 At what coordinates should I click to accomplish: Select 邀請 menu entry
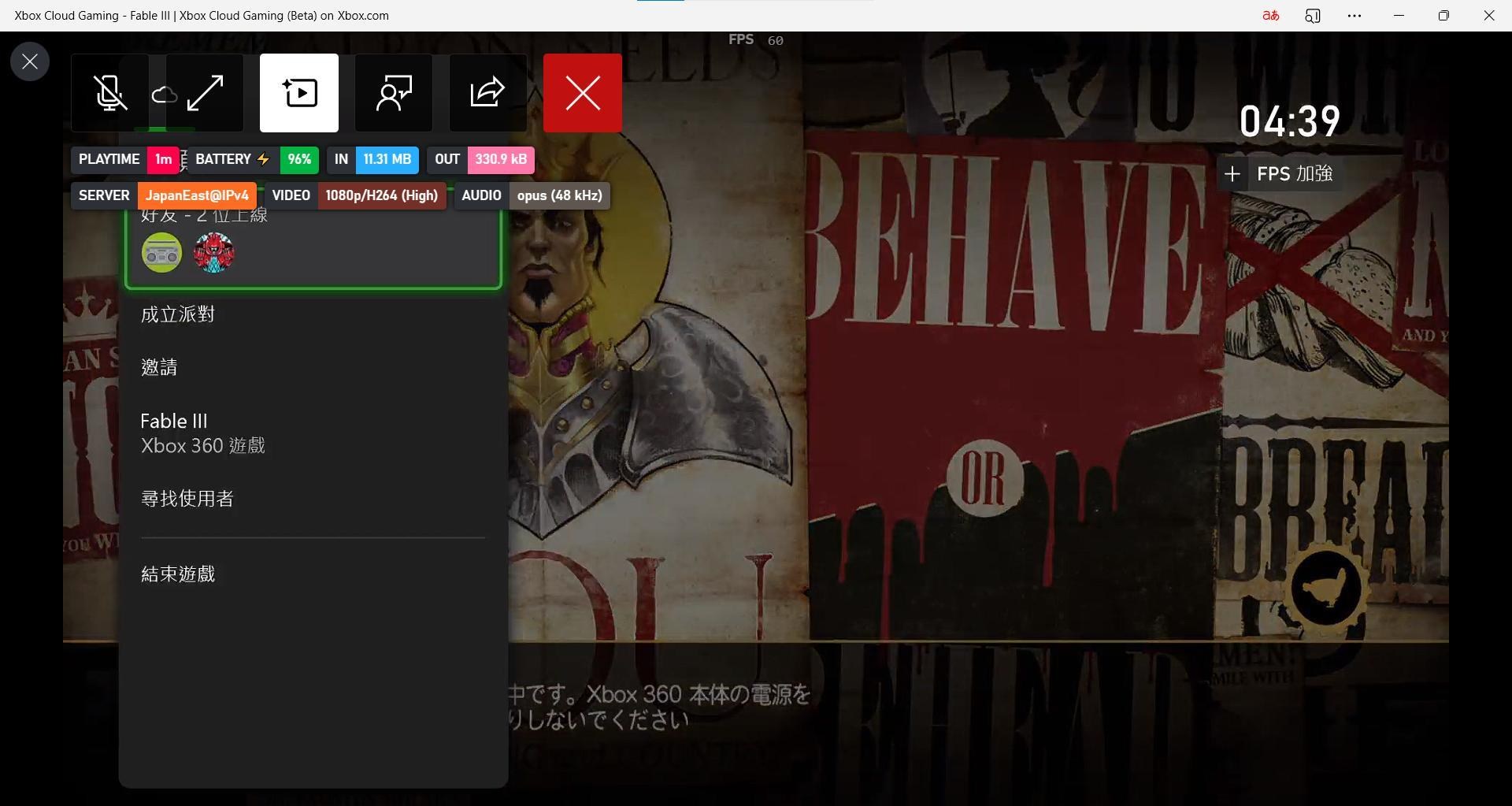click(313, 367)
